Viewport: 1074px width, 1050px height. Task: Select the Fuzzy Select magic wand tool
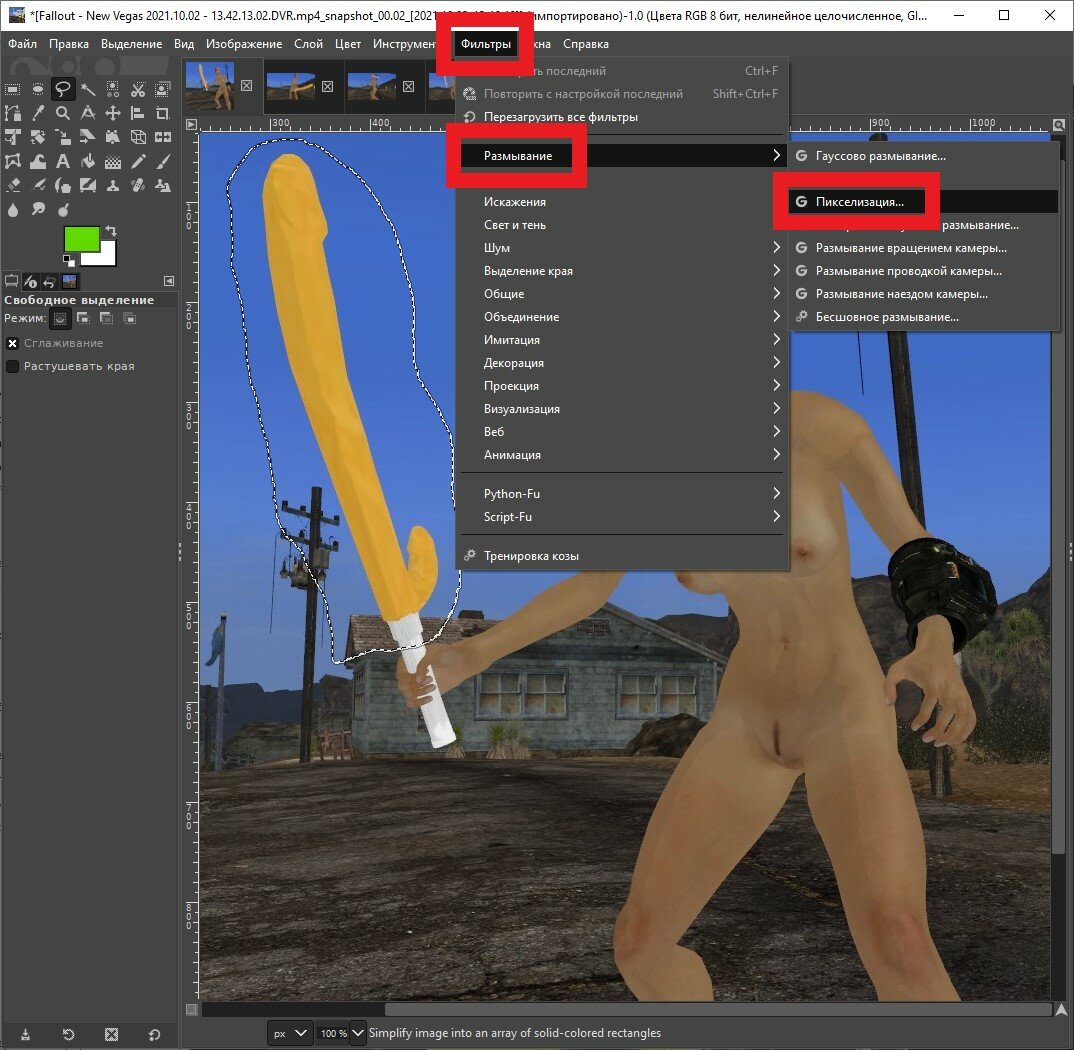click(x=88, y=88)
